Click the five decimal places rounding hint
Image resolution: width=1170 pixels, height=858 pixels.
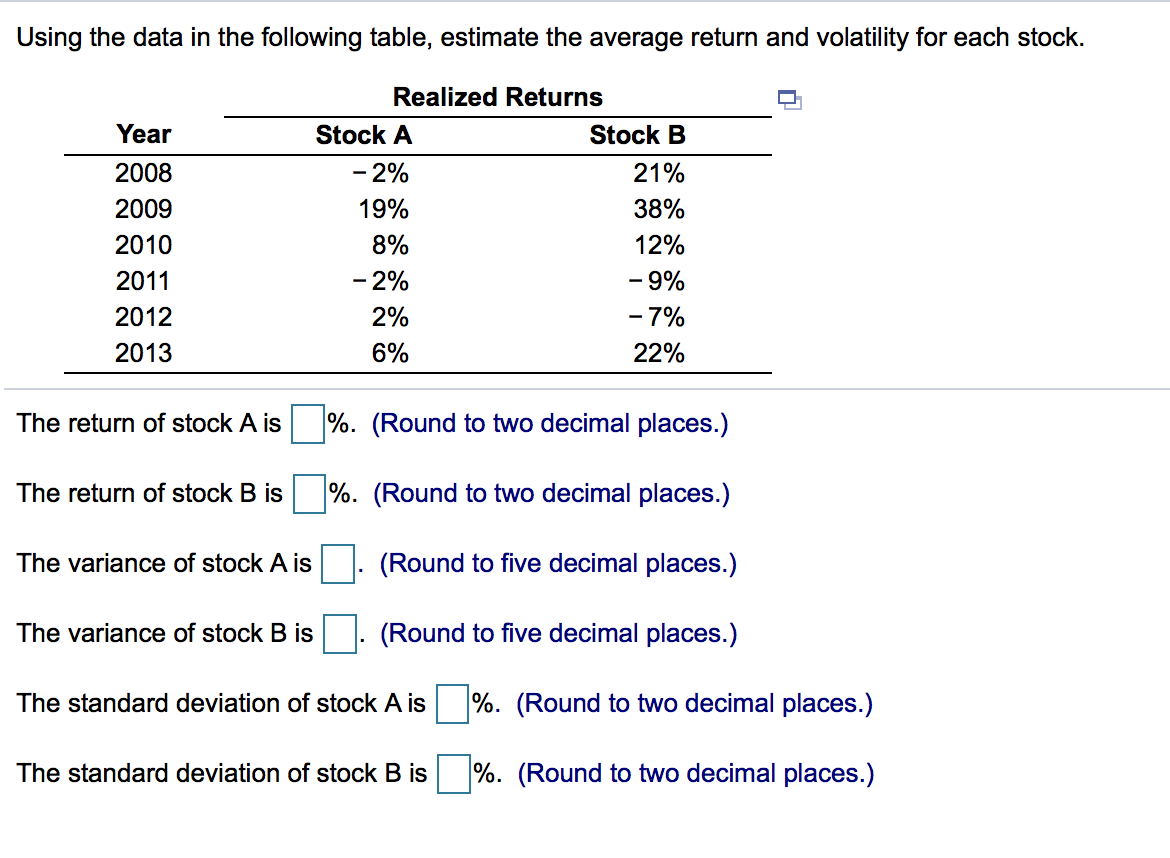(x=558, y=564)
